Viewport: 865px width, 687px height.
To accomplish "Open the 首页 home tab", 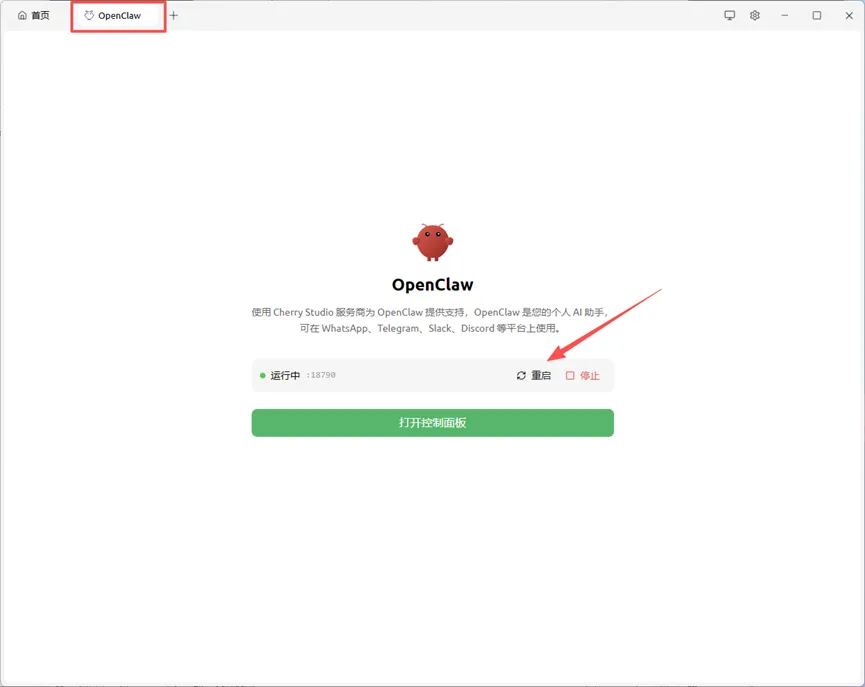I will coord(34,15).
